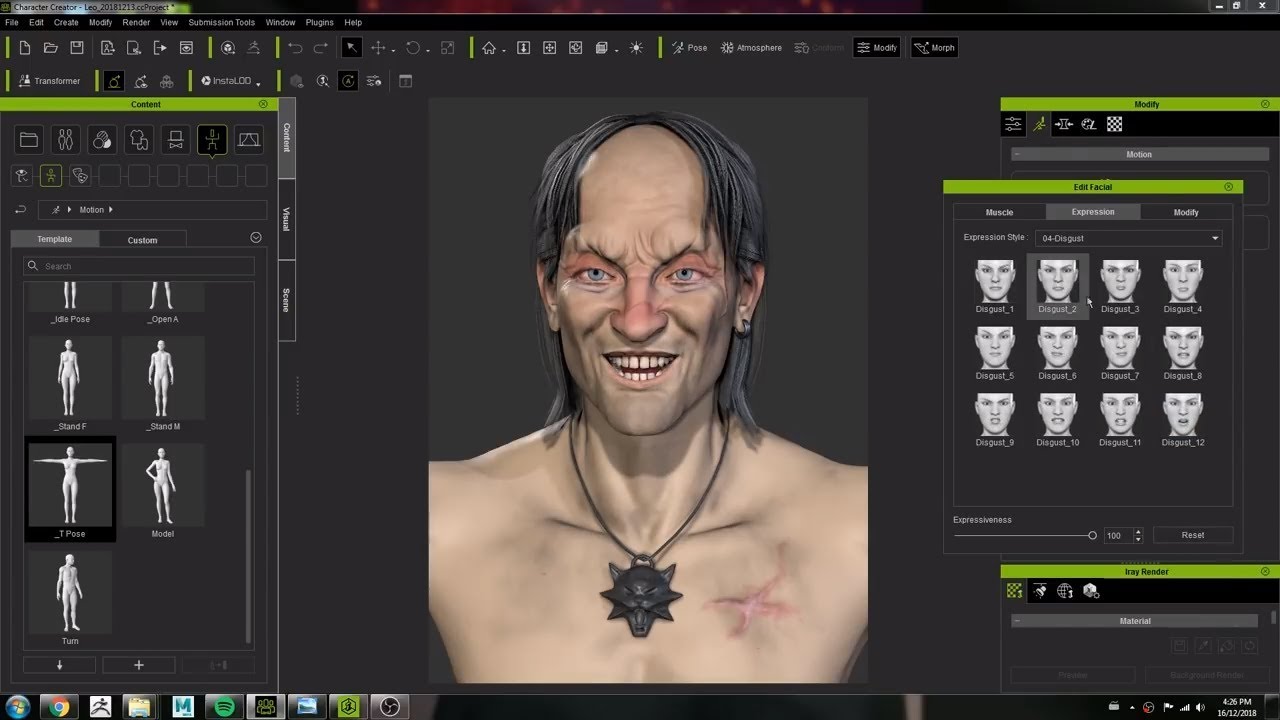Viewport: 1280px width, 720px height.
Task: Click the theater masks expression subcategory icon
Action: pyautogui.click(x=80, y=176)
